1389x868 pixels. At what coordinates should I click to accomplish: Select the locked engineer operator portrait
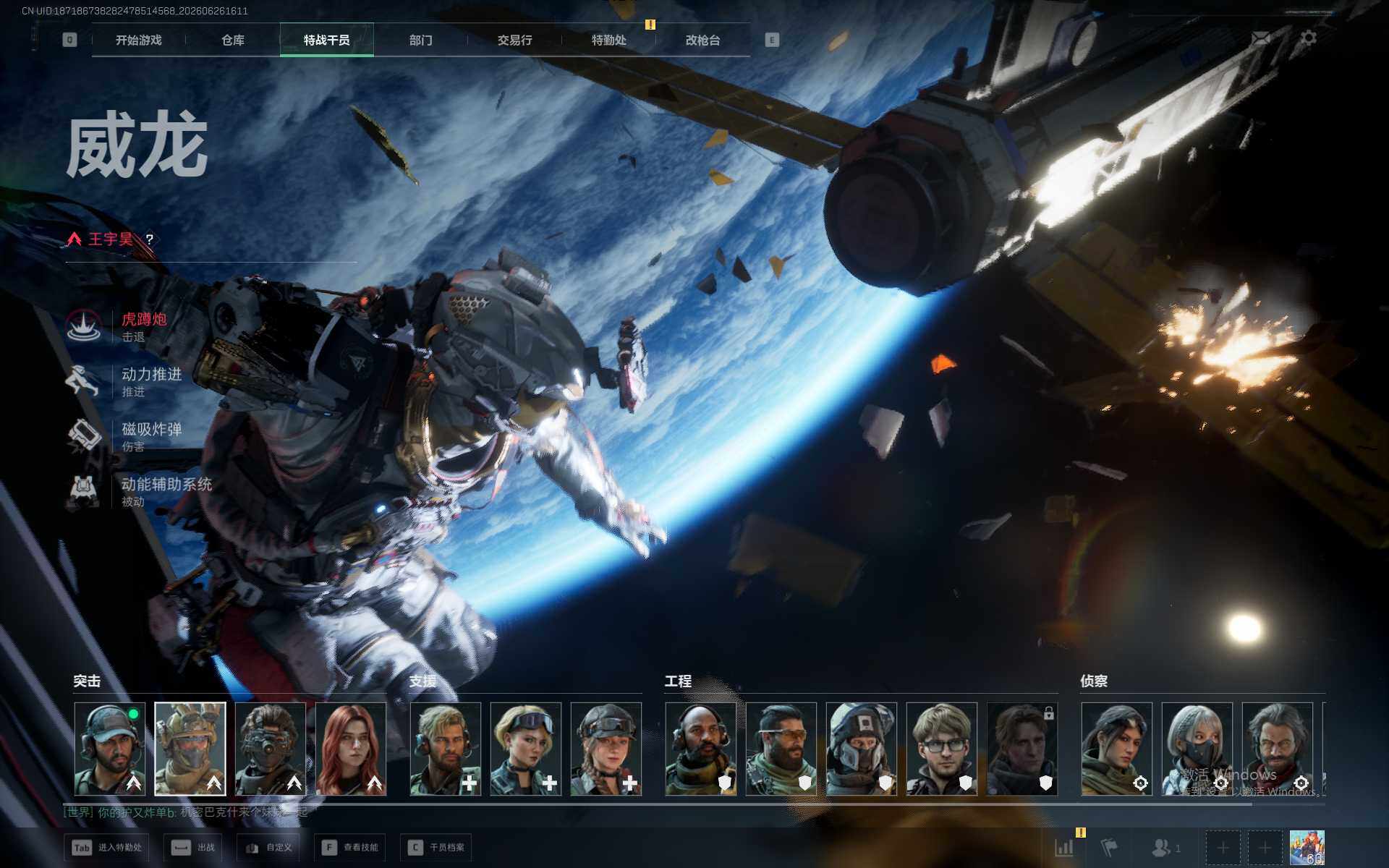[1022, 749]
